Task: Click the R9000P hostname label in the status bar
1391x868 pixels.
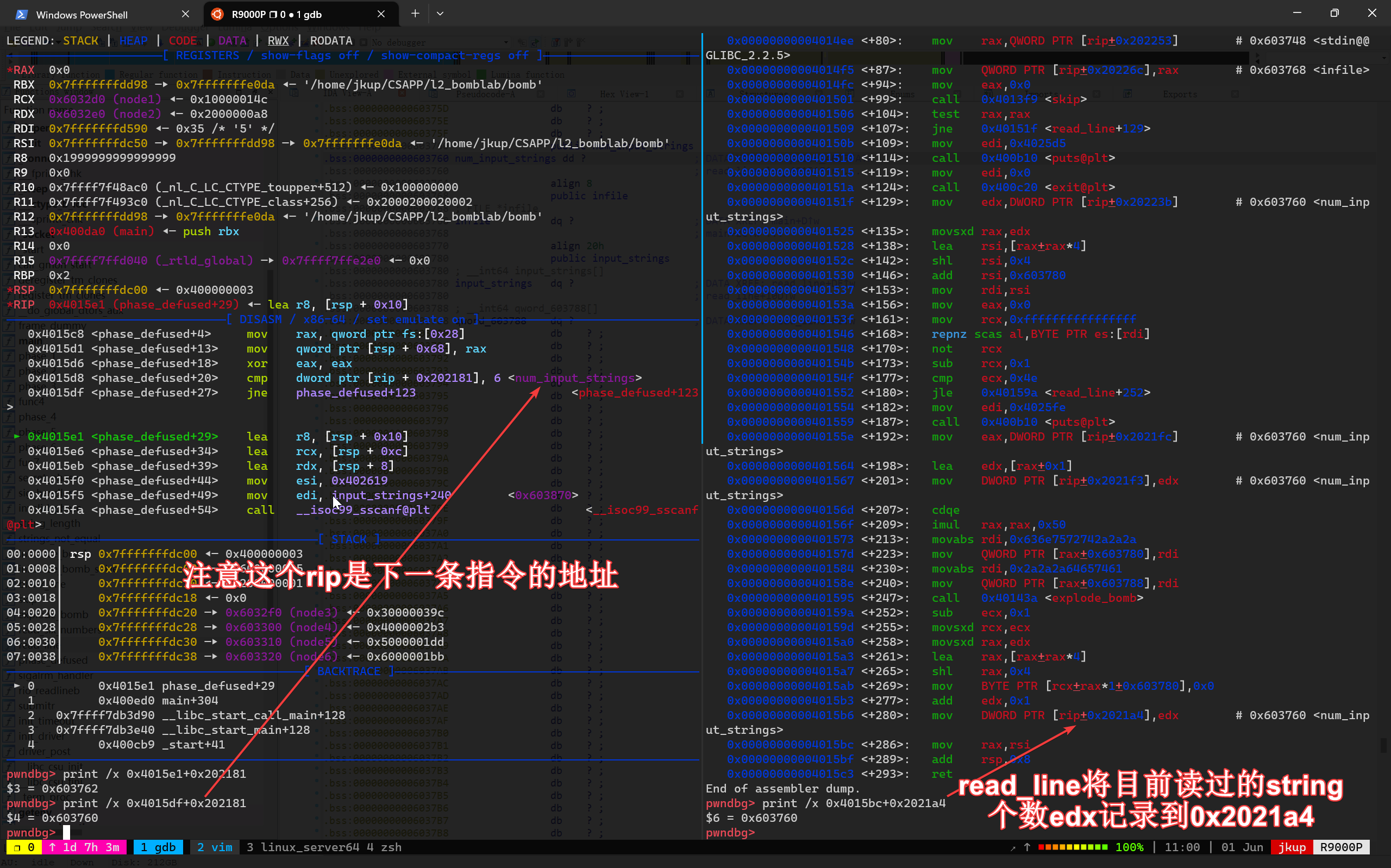Action: coord(1342,847)
